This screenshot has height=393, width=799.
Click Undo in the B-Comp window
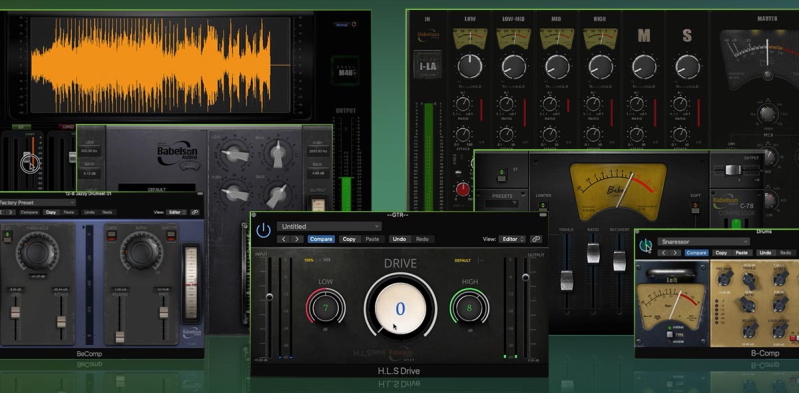pos(764,253)
